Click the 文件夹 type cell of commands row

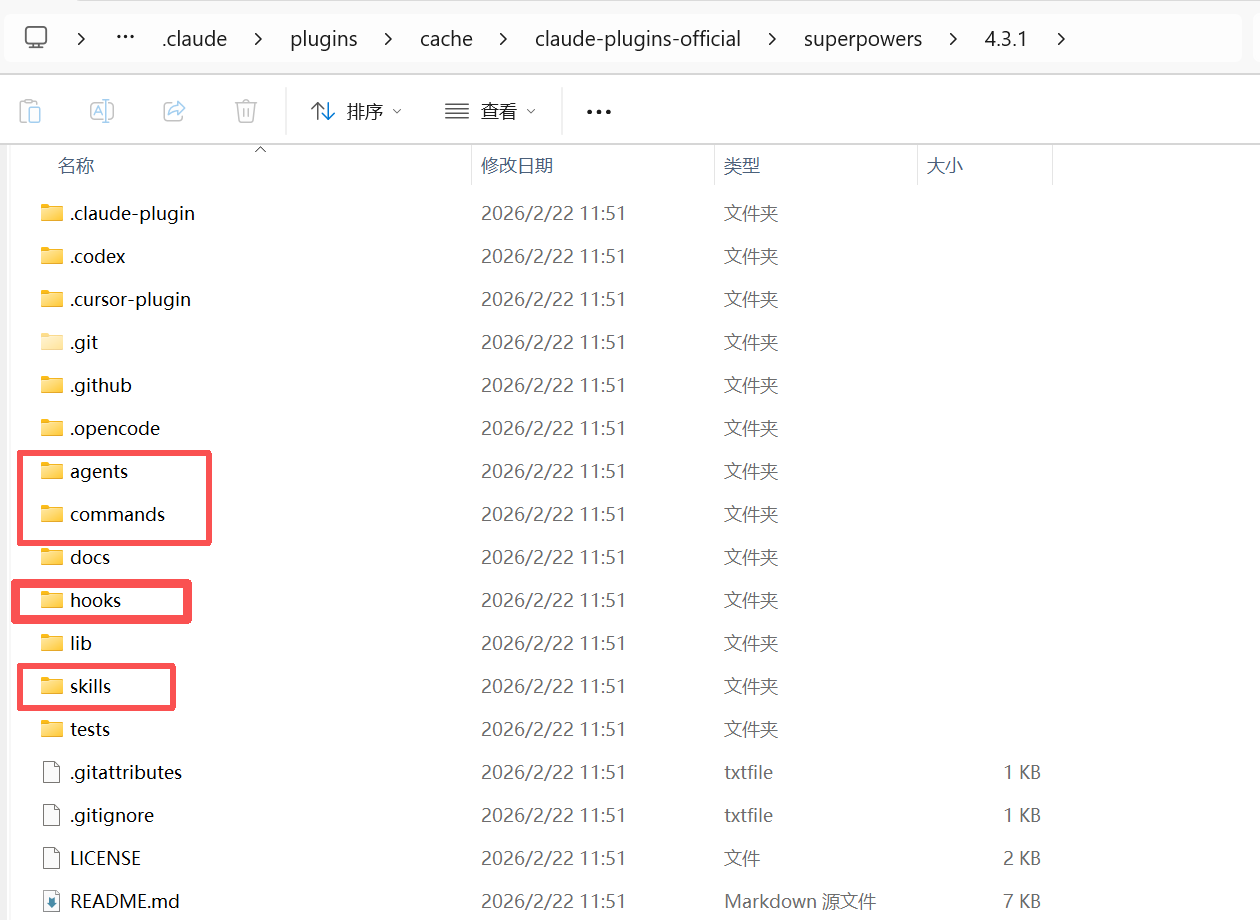coord(751,514)
